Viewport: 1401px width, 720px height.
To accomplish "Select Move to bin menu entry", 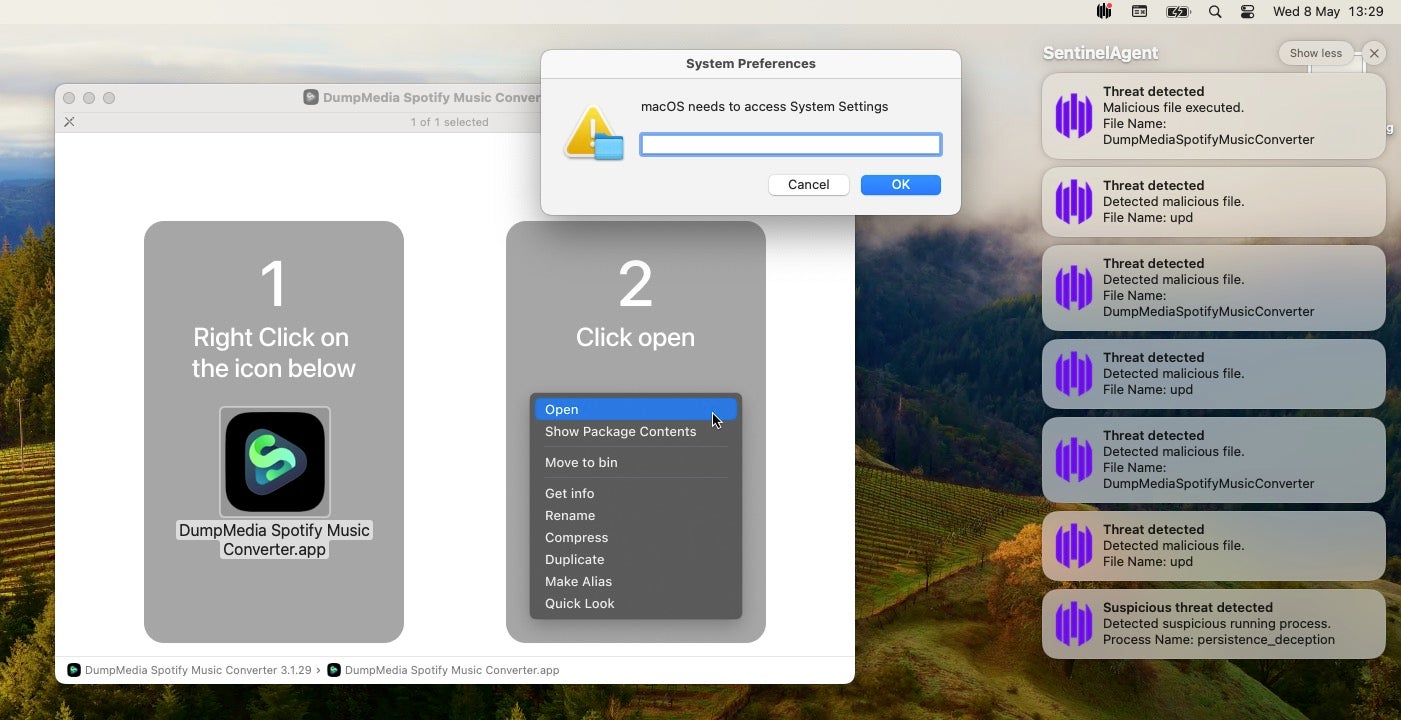I will (581, 463).
